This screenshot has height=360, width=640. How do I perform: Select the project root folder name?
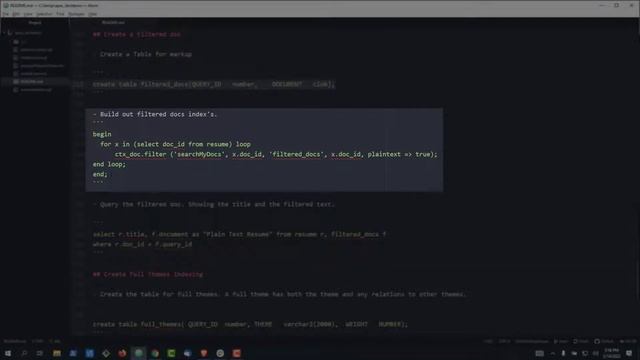point(28,33)
